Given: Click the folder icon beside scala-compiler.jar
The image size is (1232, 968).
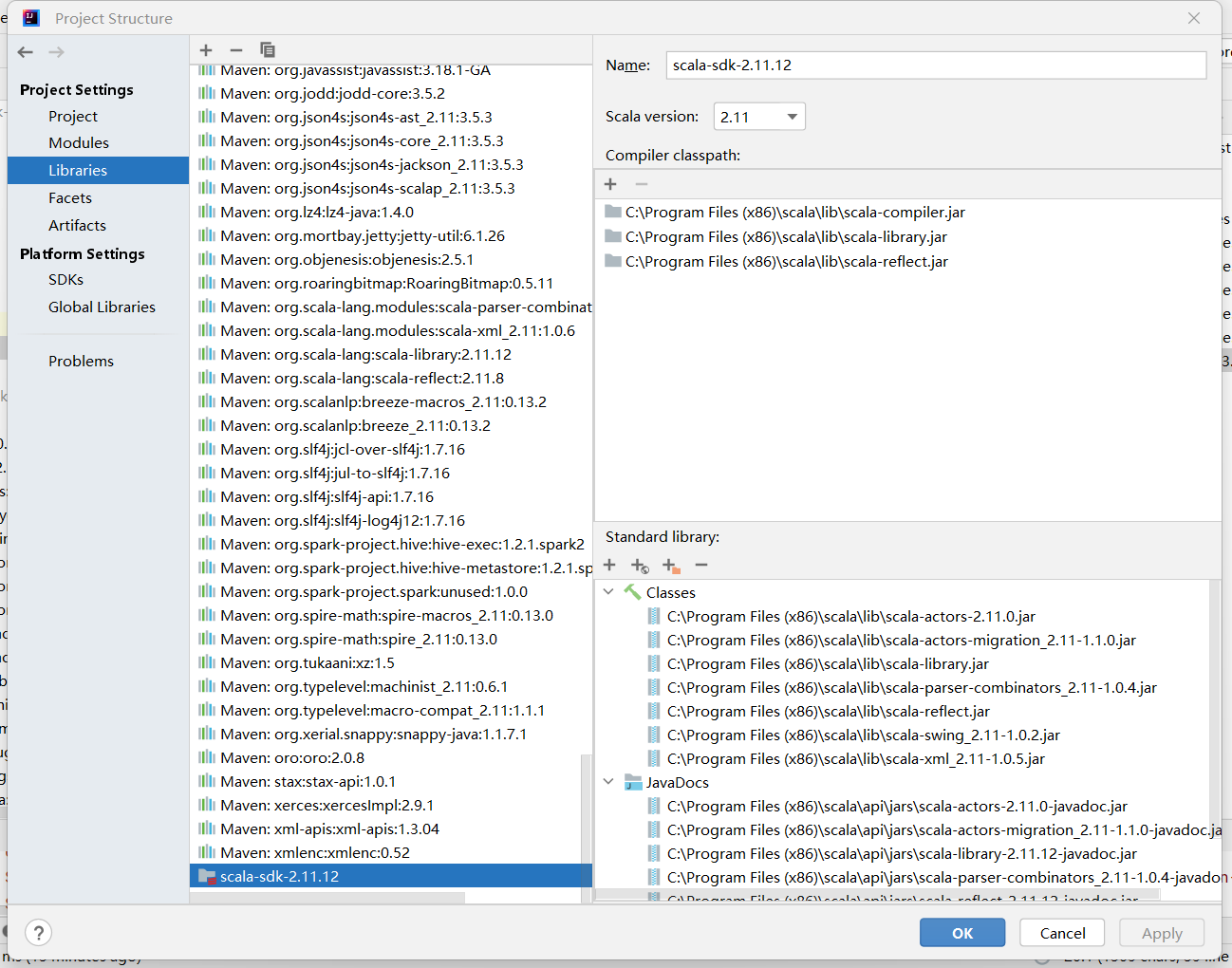Looking at the screenshot, I should 613,212.
